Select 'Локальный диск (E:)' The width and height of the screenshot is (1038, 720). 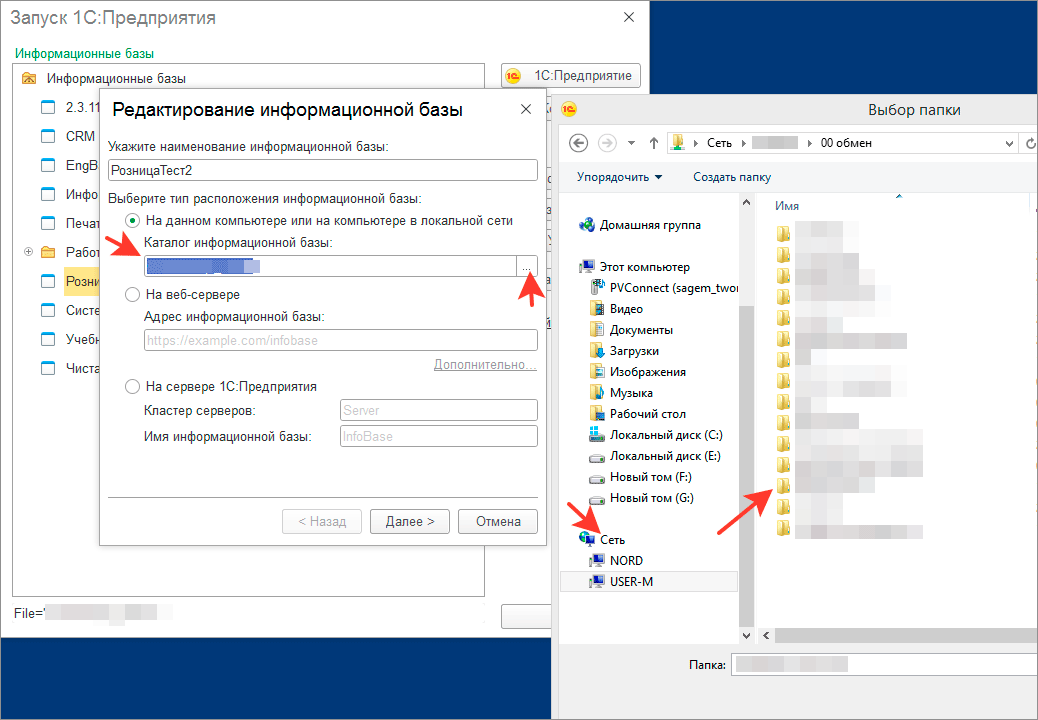655,456
